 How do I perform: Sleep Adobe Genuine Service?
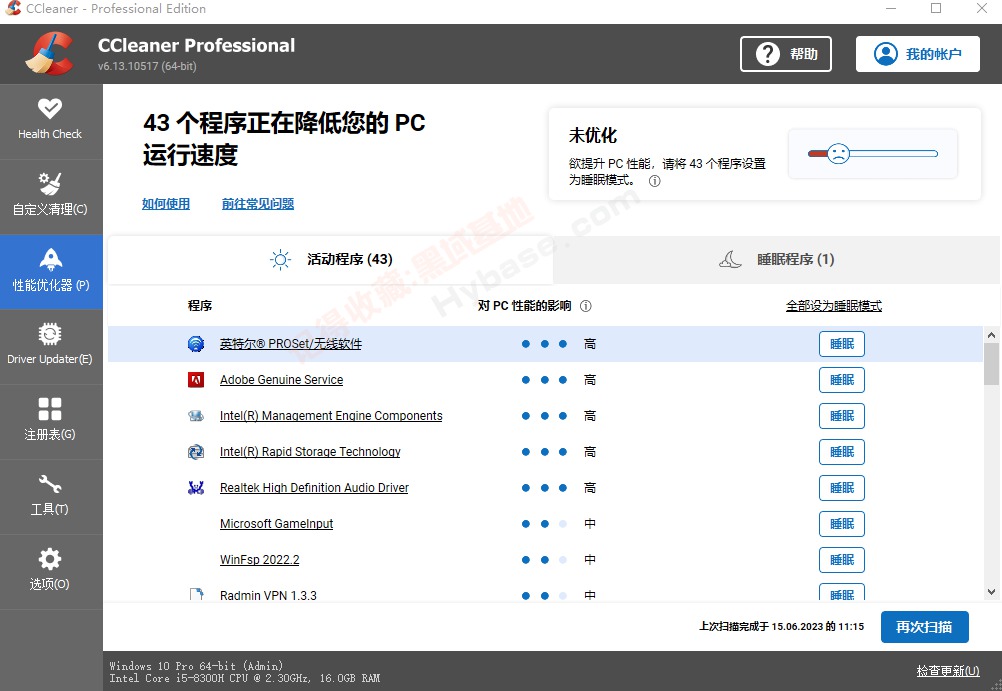click(842, 380)
